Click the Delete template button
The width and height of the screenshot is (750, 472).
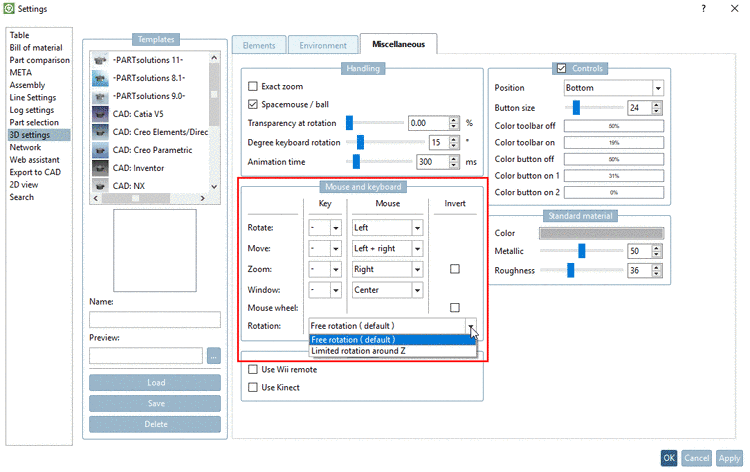pos(155,424)
